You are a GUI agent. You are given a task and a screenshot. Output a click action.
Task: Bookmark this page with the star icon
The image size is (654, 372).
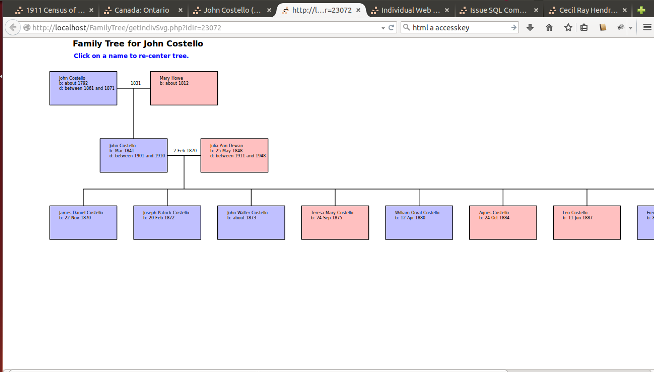(568, 28)
